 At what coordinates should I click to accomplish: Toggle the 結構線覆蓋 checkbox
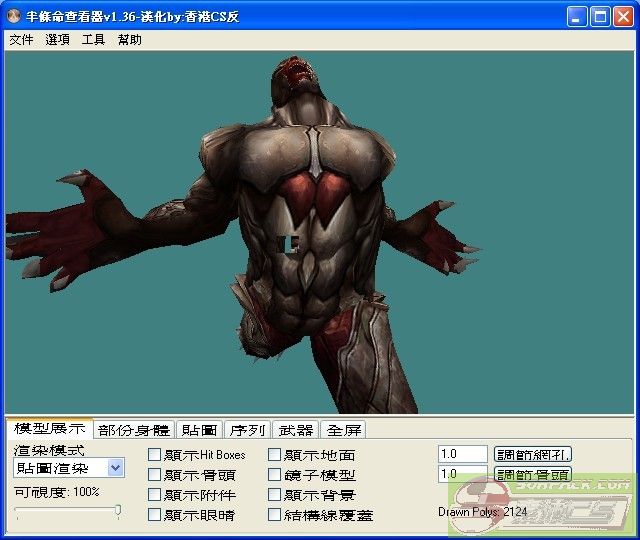pos(275,515)
